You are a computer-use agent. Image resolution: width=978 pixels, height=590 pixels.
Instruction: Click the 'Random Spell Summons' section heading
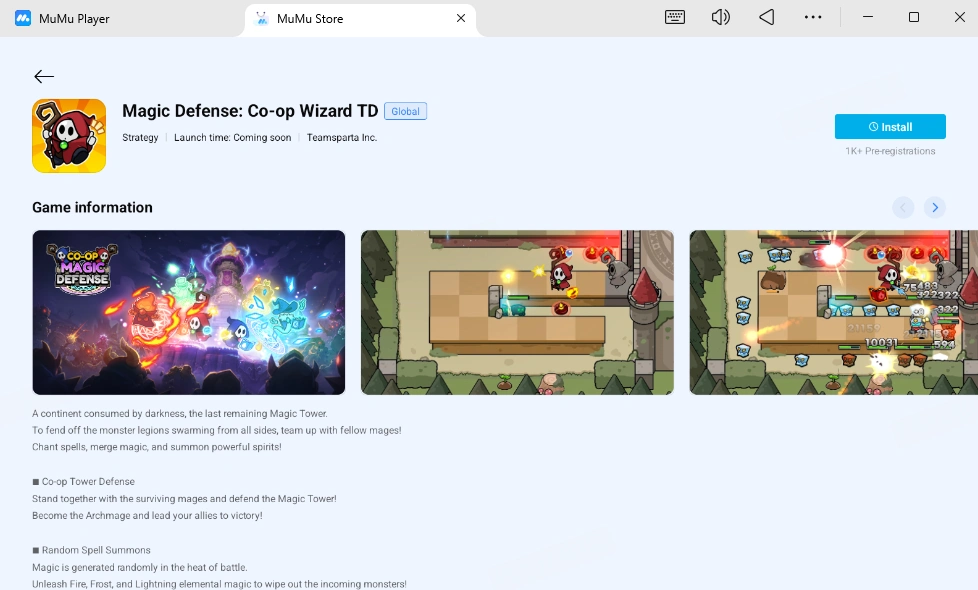click(x=91, y=550)
